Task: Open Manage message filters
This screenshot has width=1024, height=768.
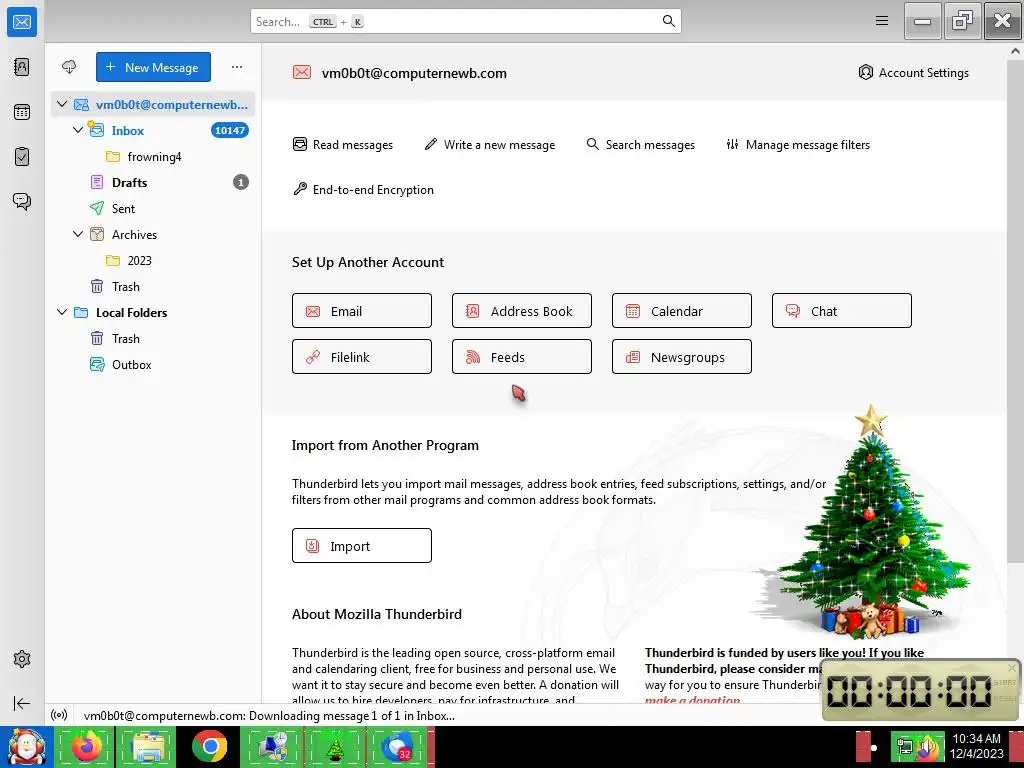Action: [x=798, y=144]
